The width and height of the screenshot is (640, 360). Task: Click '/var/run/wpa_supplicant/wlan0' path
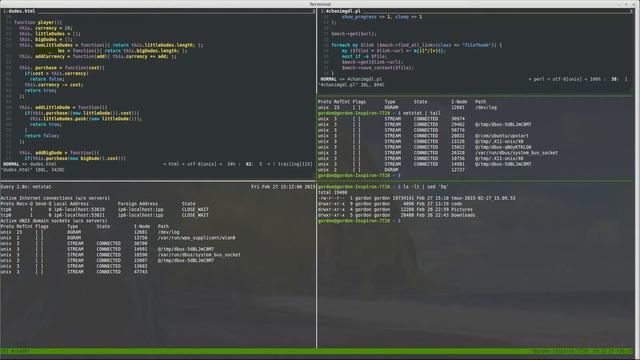coord(196,238)
